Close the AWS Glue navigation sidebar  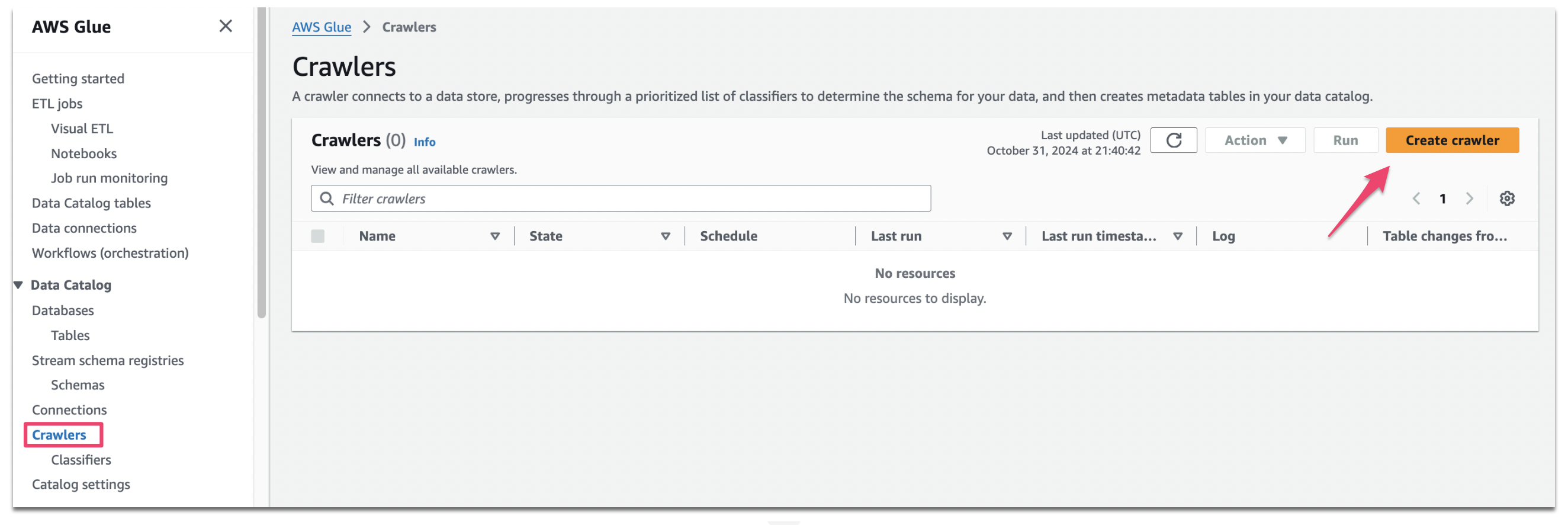click(x=226, y=26)
